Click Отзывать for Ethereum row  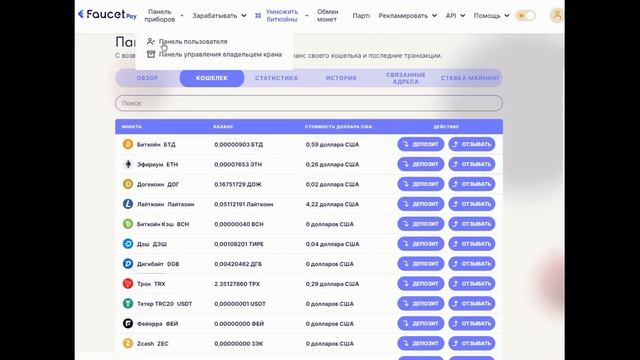pyautogui.click(x=472, y=164)
